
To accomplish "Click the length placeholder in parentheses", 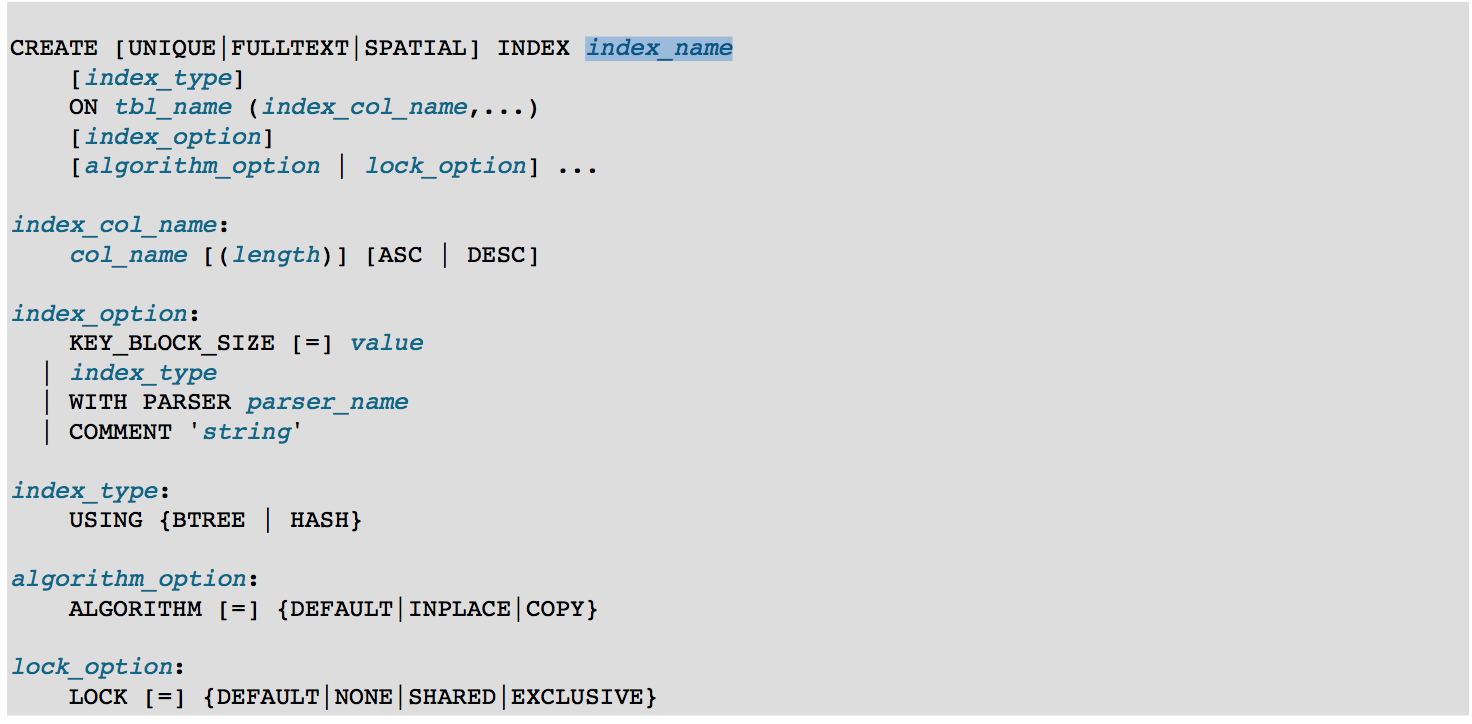I will coord(276,255).
